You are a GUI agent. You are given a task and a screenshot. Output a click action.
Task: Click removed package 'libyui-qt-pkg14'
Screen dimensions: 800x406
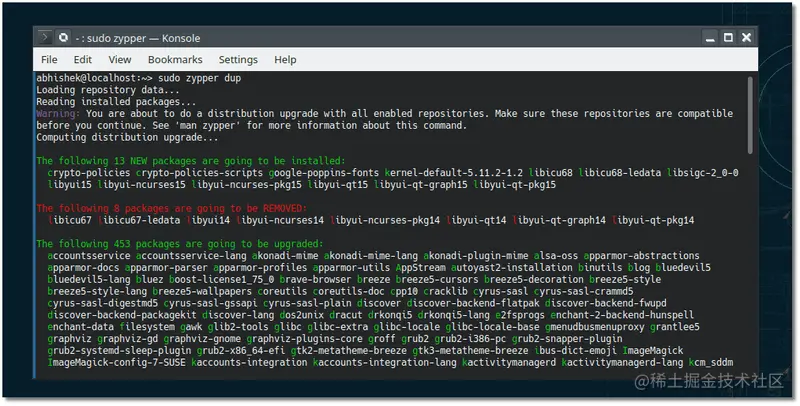tap(653, 220)
